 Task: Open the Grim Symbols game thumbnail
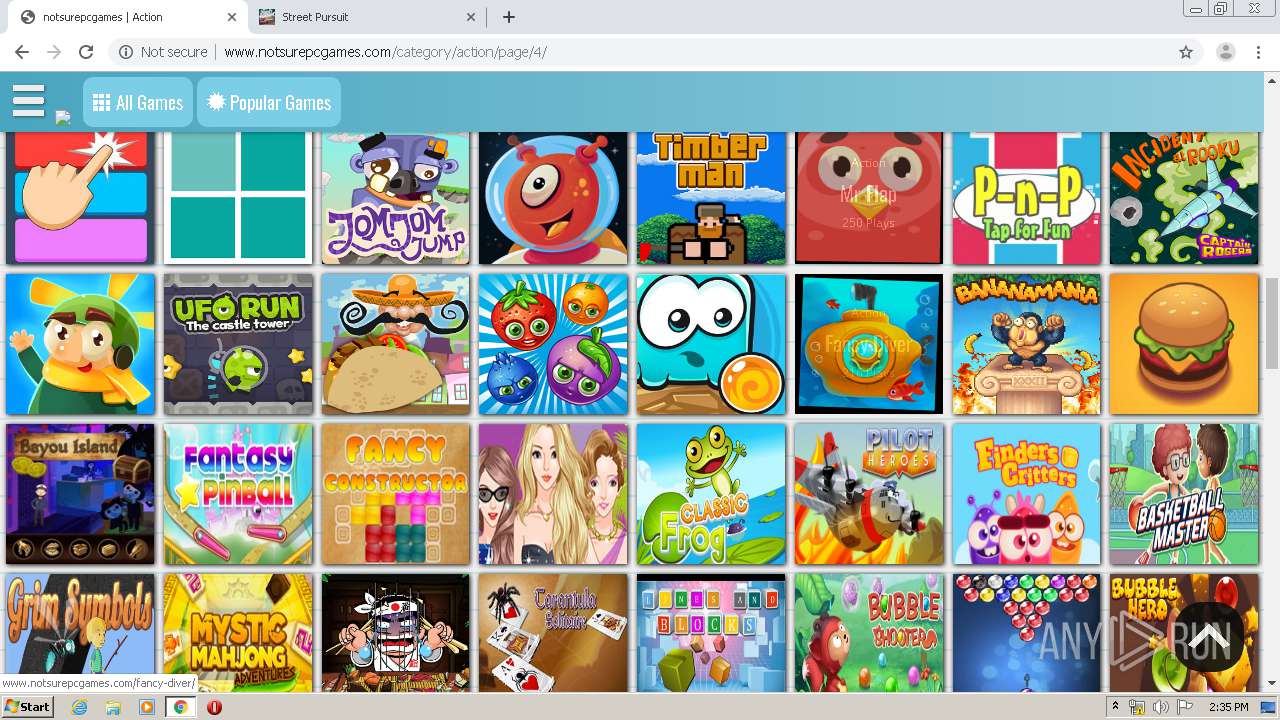pos(80,632)
